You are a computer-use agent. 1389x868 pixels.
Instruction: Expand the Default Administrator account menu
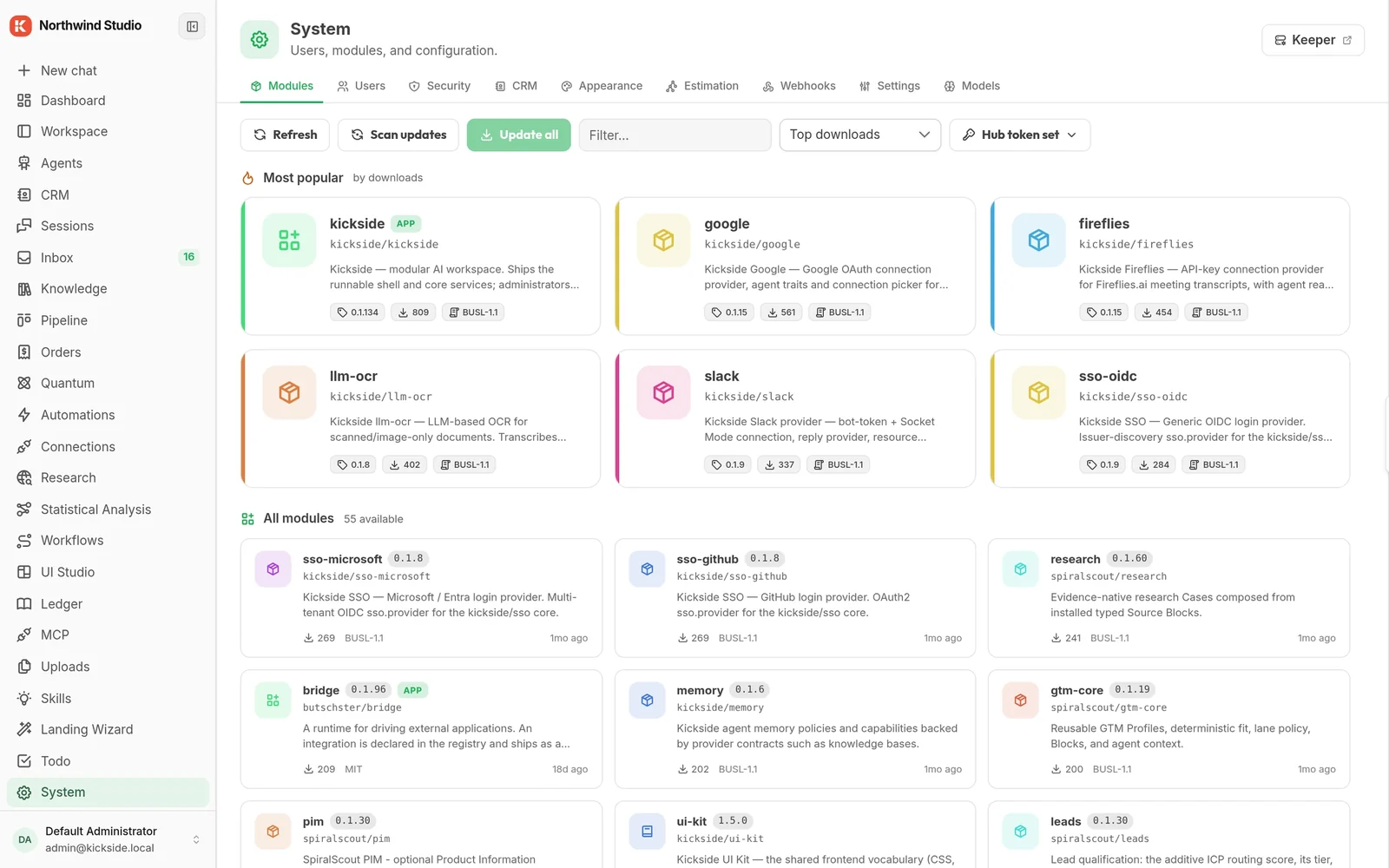(108, 839)
